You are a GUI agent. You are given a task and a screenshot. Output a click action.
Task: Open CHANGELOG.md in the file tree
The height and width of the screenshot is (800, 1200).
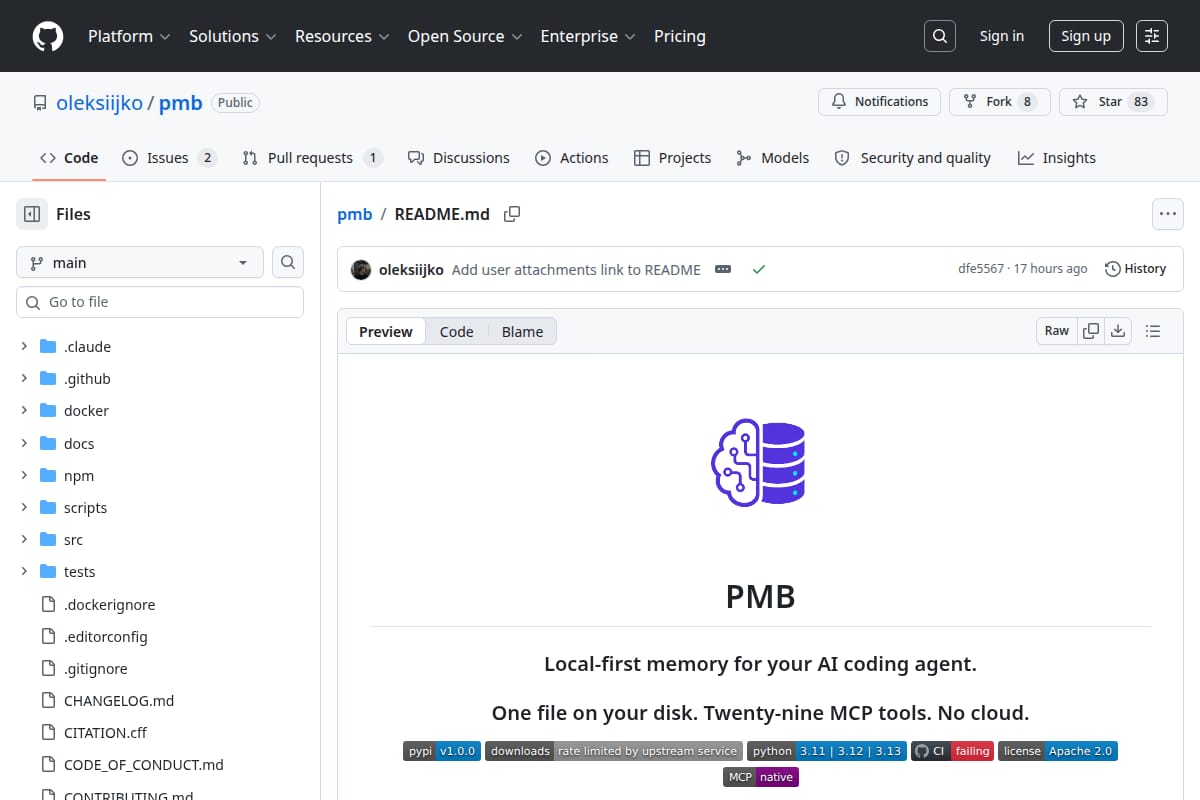[x=119, y=700]
